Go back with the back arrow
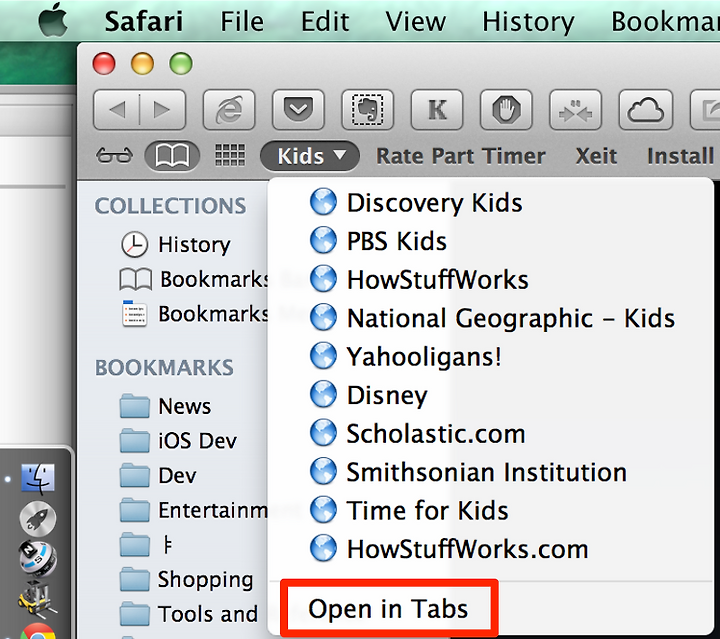This screenshot has height=639, width=720. click(x=117, y=110)
